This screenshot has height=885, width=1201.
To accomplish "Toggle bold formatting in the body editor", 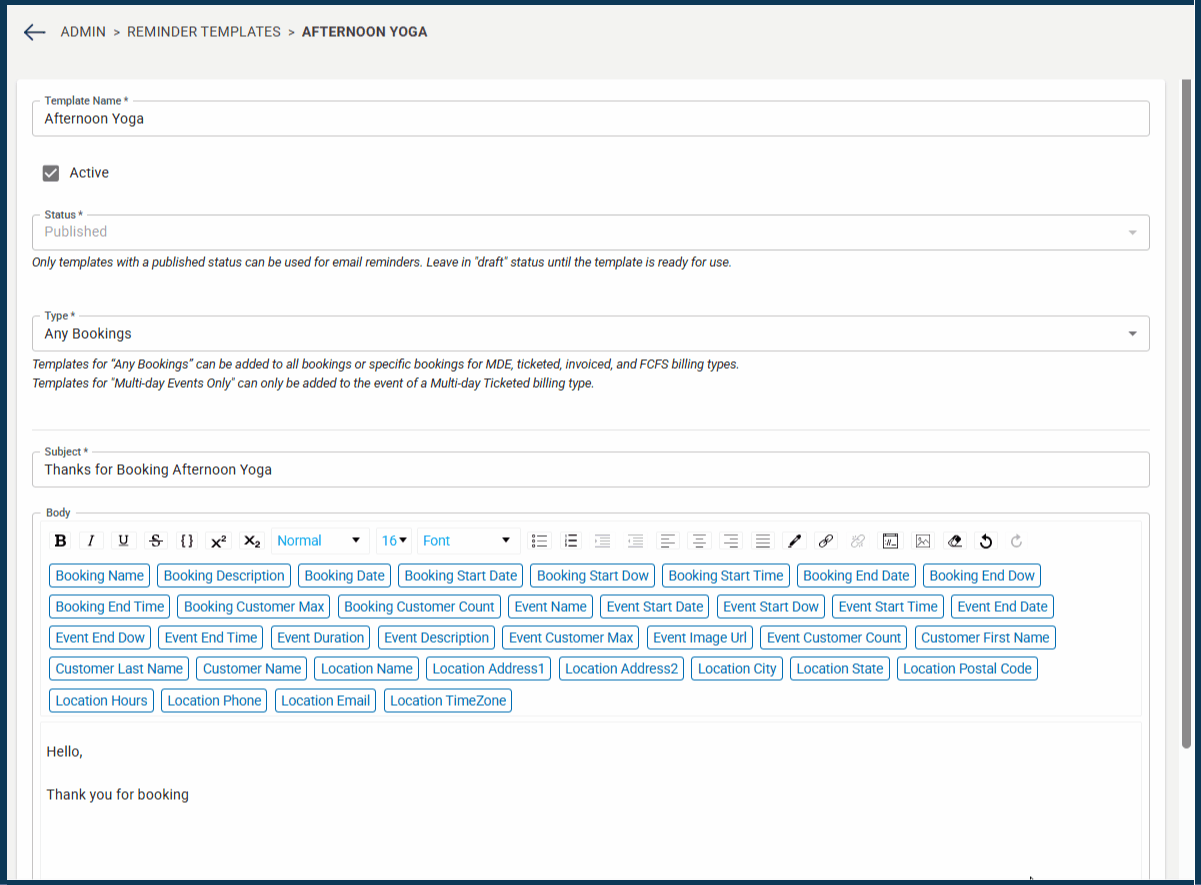I will coord(60,540).
